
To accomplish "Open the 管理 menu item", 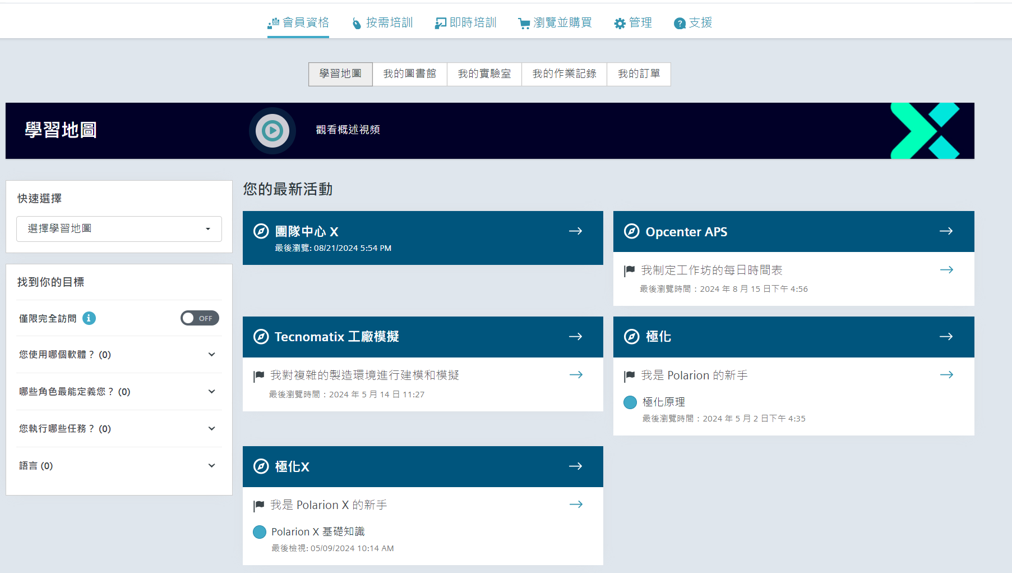I will point(632,23).
